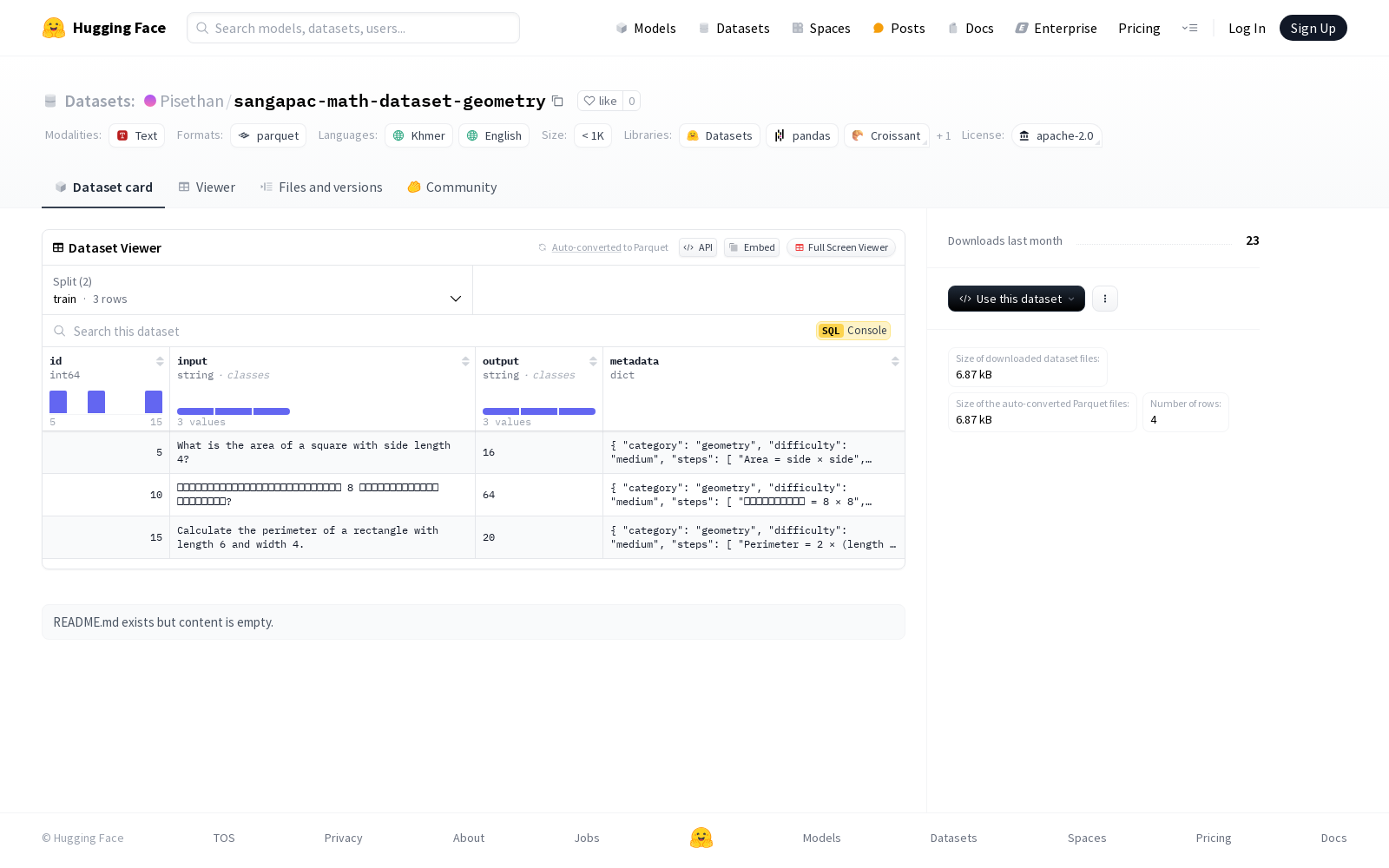The height and width of the screenshot is (868, 1389).
Task: Click the Log In link
Action: (x=1247, y=28)
